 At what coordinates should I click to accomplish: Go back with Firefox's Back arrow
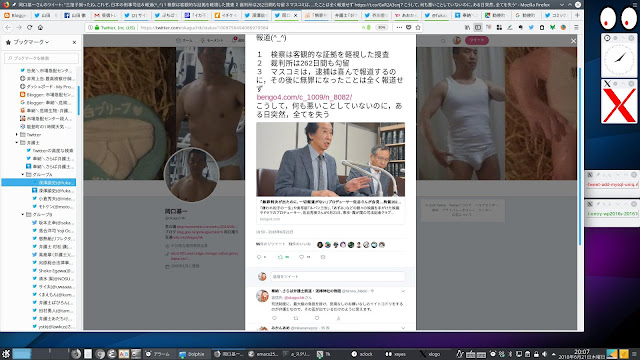(x=9, y=27)
